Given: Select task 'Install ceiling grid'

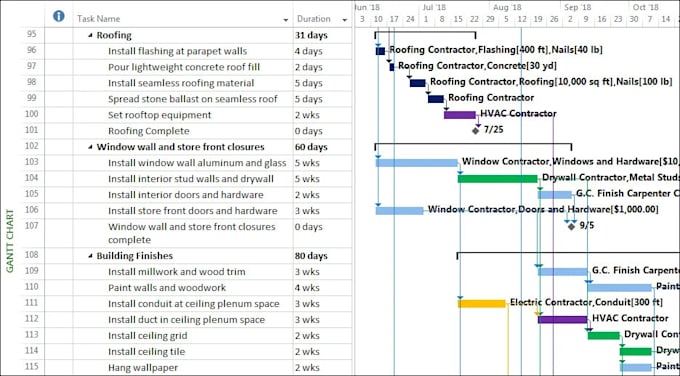Looking at the screenshot, I should [148, 336].
